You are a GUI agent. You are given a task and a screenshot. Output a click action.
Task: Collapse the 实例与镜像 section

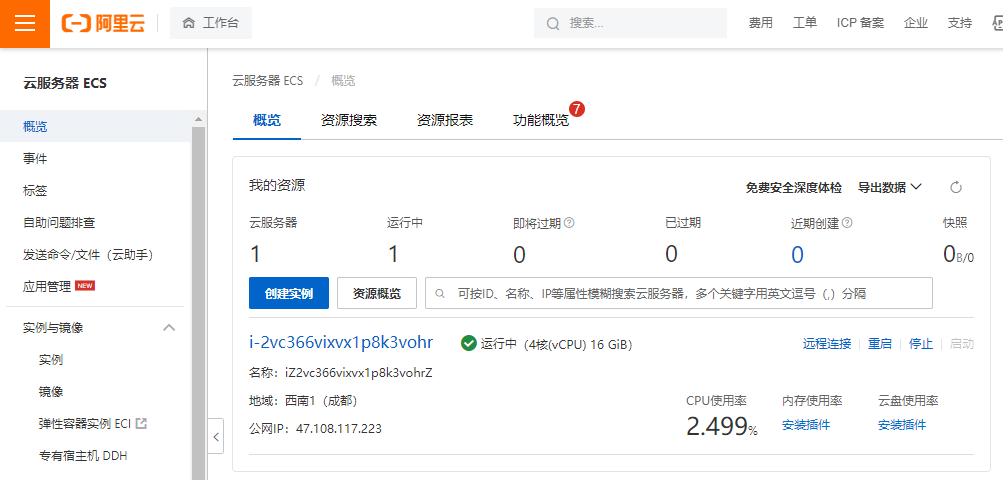click(x=169, y=327)
